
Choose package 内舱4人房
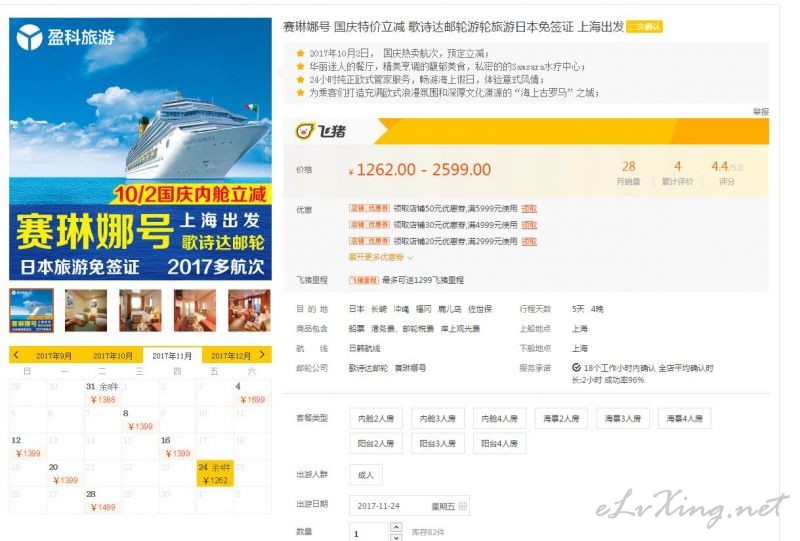(499, 419)
